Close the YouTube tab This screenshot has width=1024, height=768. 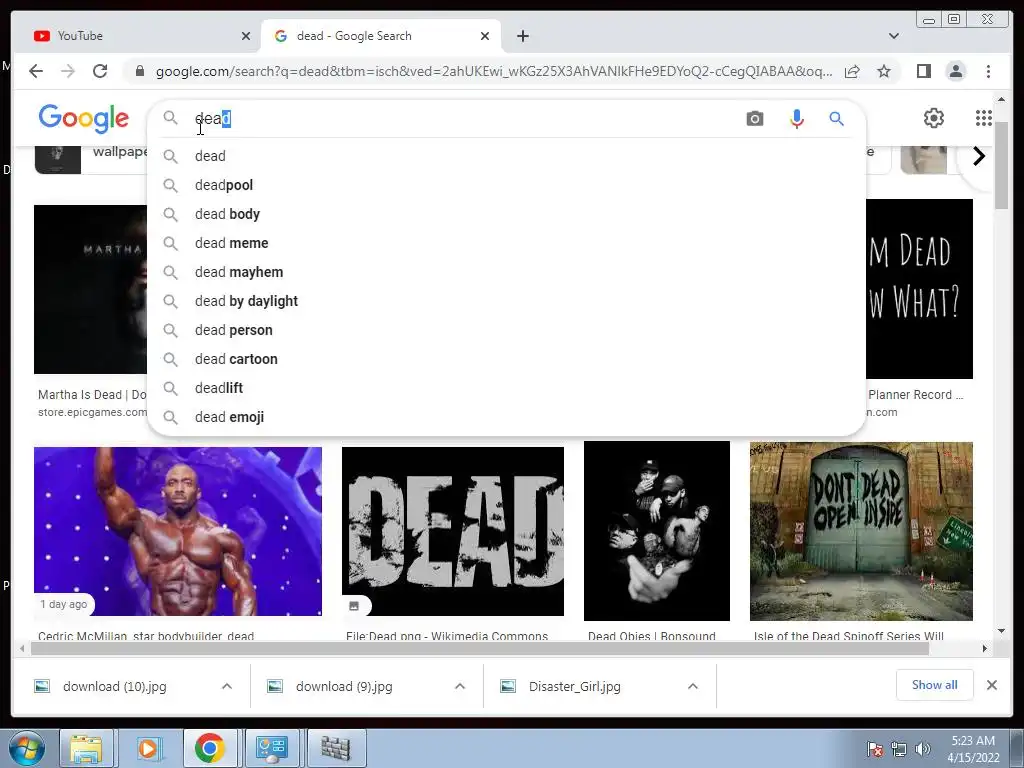(x=246, y=36)
